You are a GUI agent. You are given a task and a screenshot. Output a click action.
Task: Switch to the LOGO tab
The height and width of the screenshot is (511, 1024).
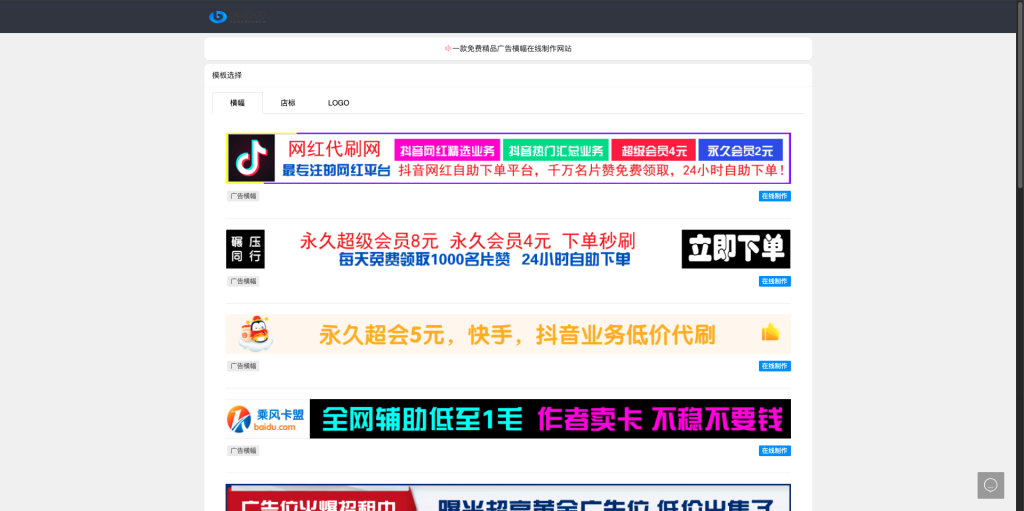(338, 103)
